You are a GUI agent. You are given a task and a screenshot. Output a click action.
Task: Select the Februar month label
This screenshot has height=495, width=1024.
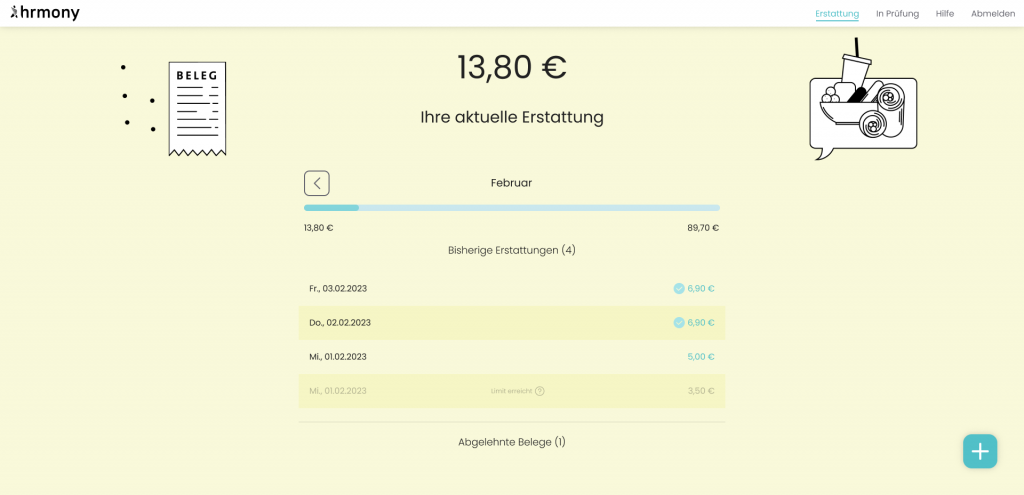(511, 183)
